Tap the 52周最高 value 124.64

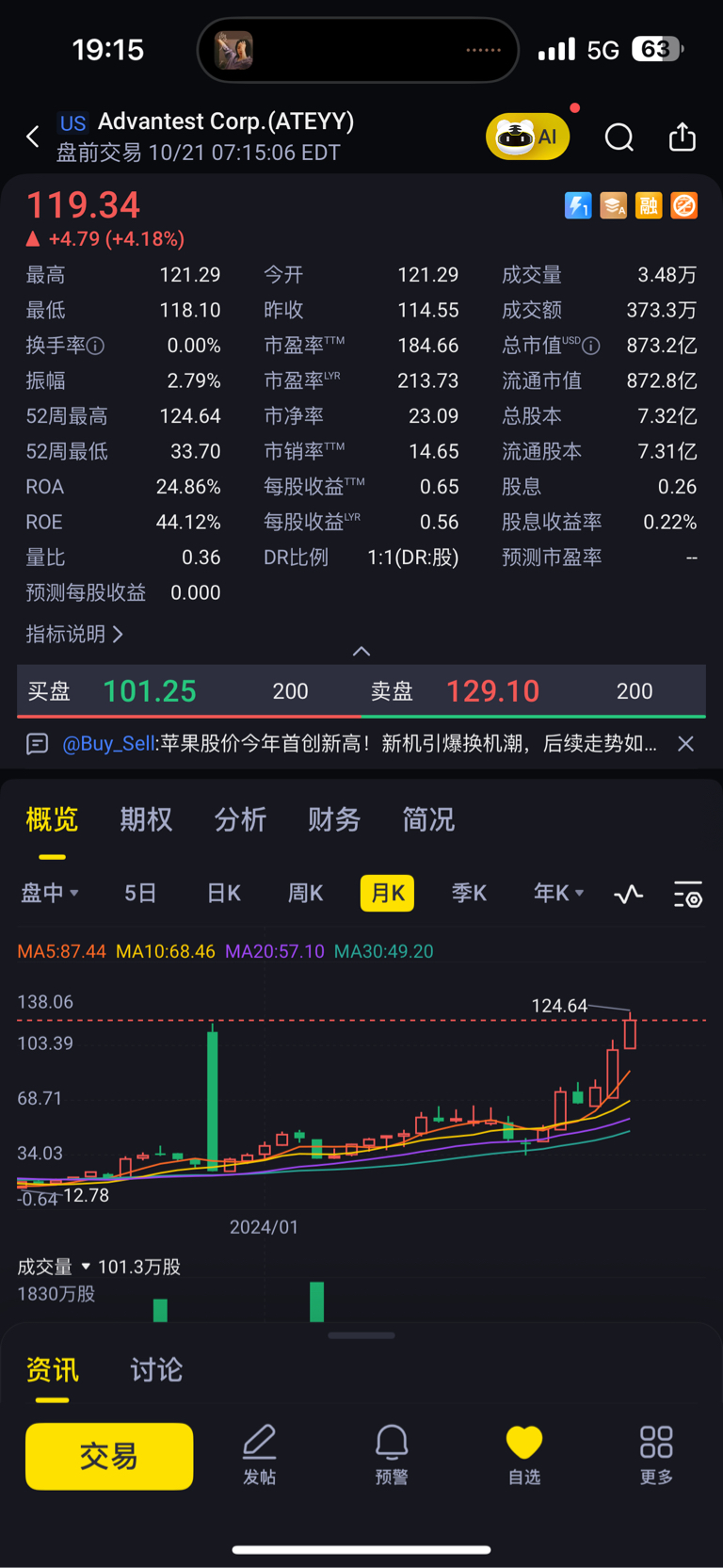[x=190, y=416]
